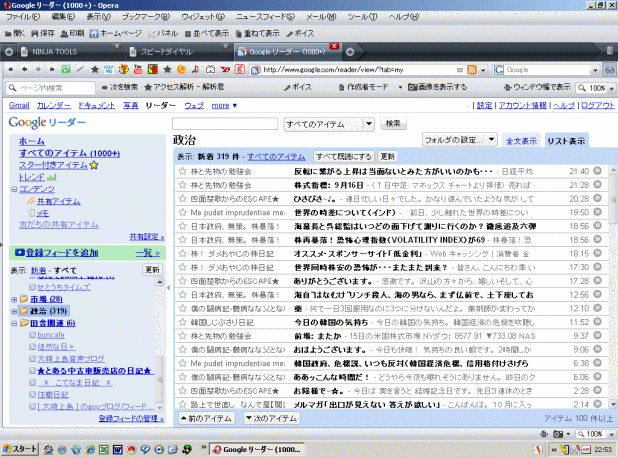The image size is (618, 458).
Task: Click 作成者モード author mode icon
Action: pos(342,87)
